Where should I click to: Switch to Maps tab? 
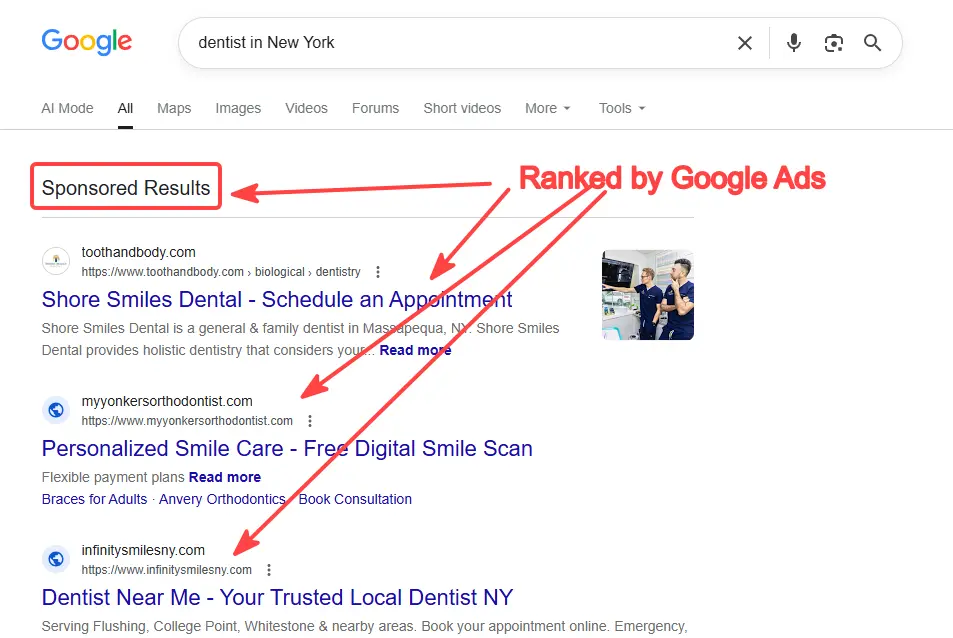pyautogui.click(x=174, y=108)
